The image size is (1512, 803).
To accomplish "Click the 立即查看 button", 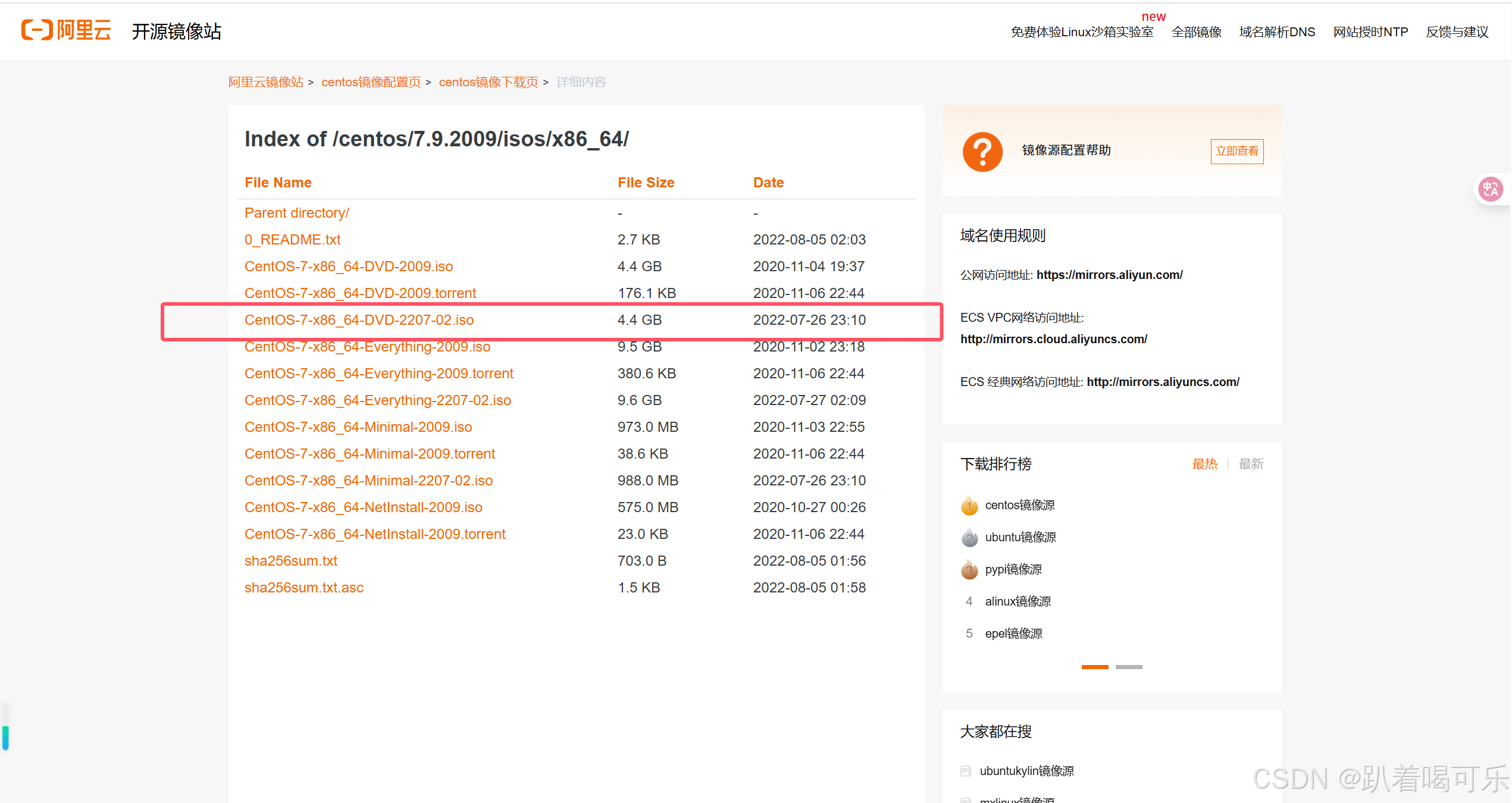I will pyautogui.click(x=1237, y=151).
